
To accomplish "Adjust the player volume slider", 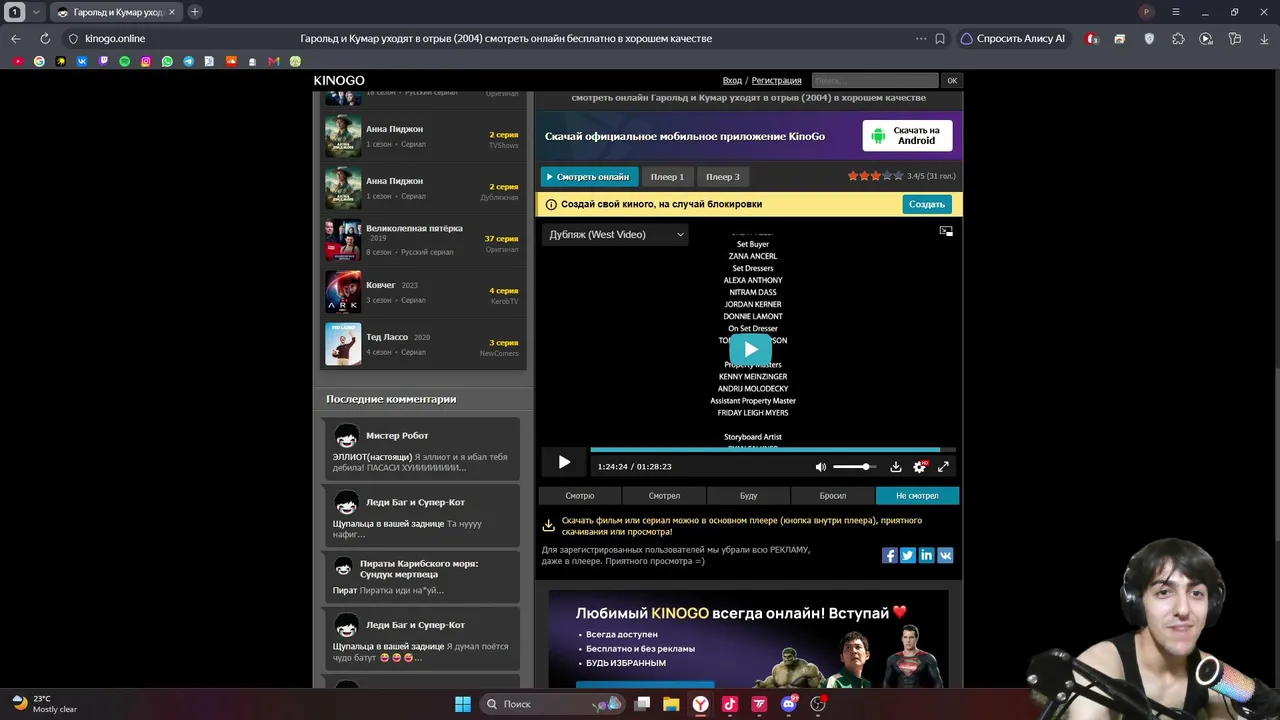I will [854, 467].
